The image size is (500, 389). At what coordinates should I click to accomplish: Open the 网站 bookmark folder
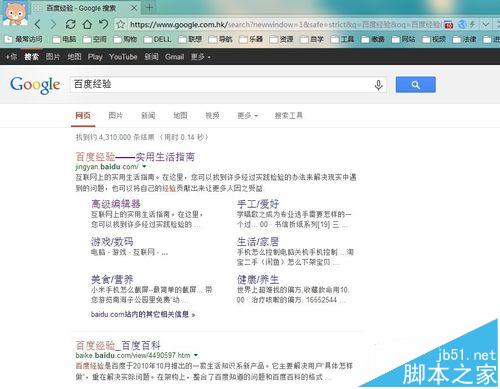tap(404, 39)
